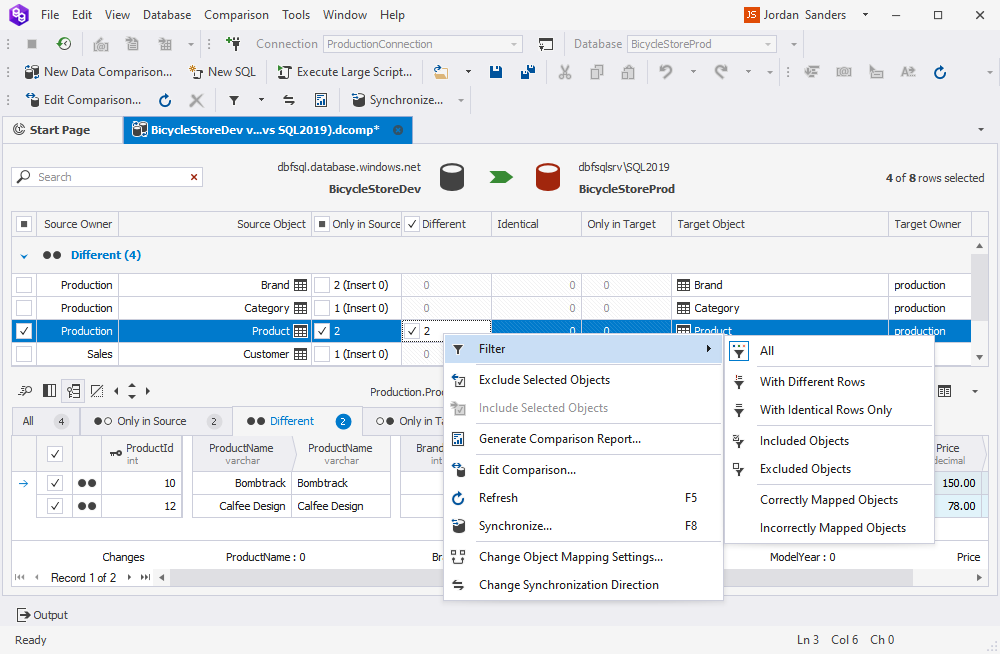The width and height of the screenshot is (1000, 654).
Task: Open the Jordan Sanders account dropdown
Action: coord(865,15)
